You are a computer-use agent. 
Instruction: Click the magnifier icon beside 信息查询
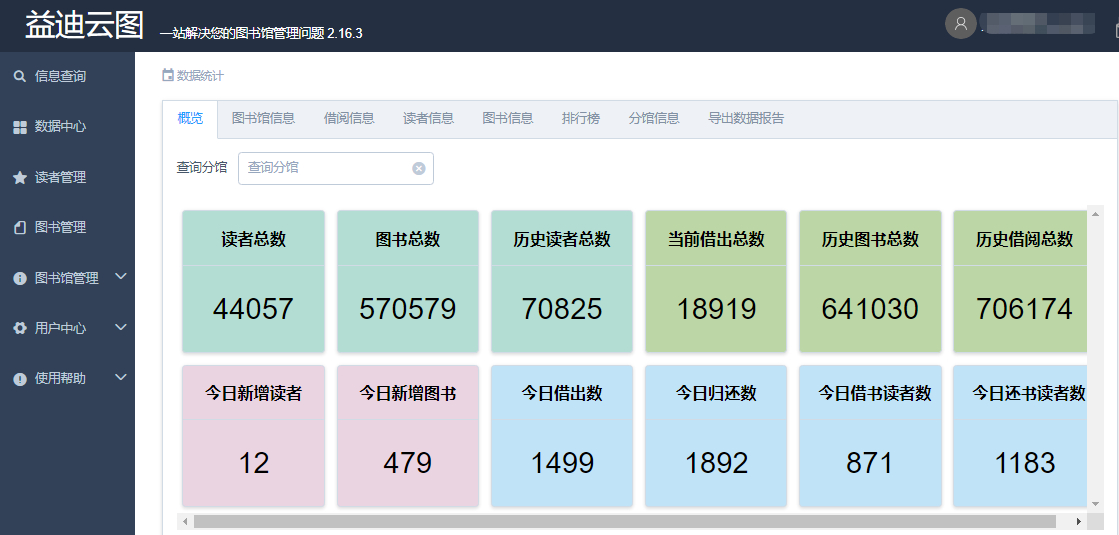tap(19, 77)
